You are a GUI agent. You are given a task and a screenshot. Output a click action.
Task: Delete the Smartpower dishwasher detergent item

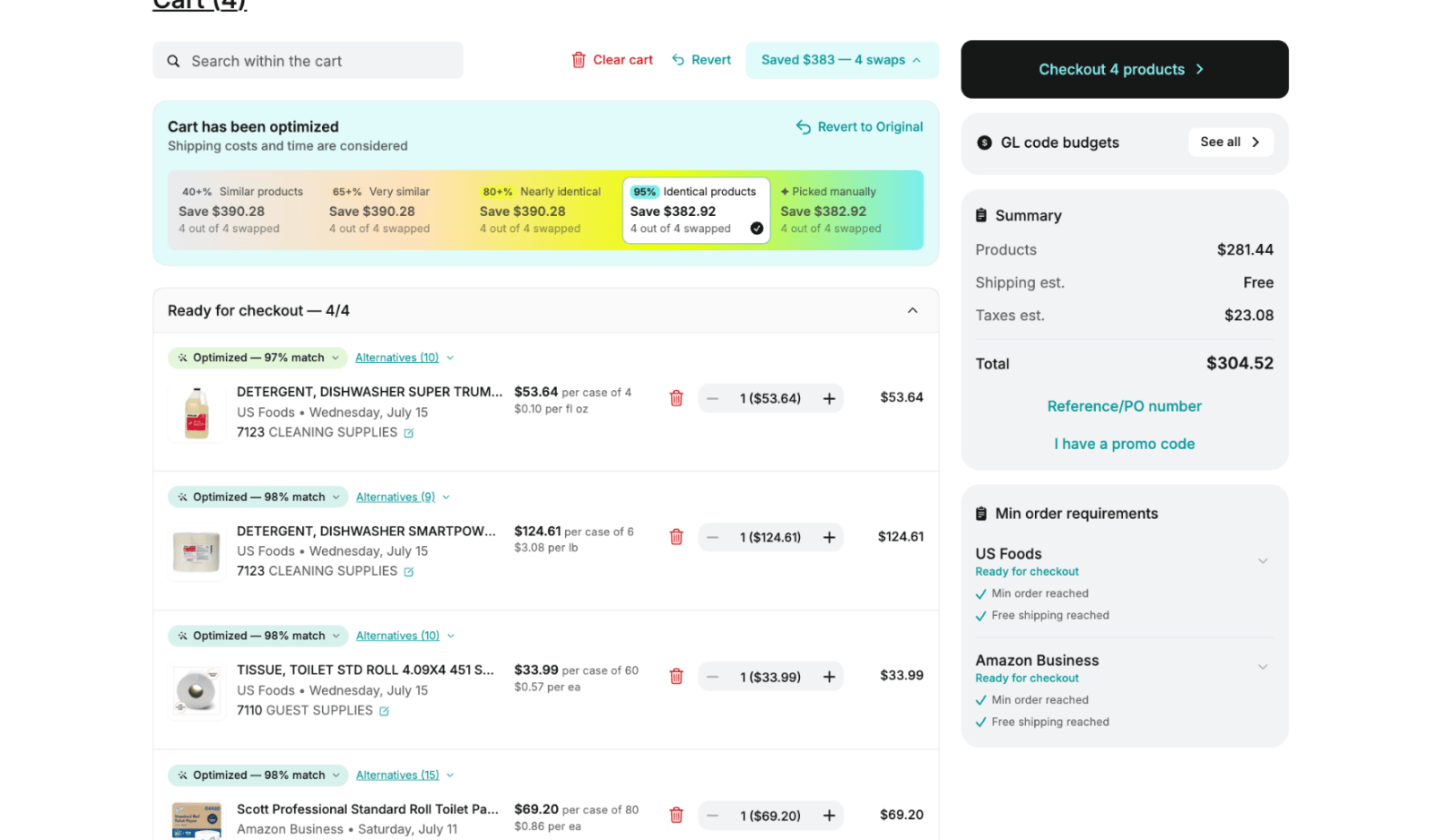click(676, 537)
